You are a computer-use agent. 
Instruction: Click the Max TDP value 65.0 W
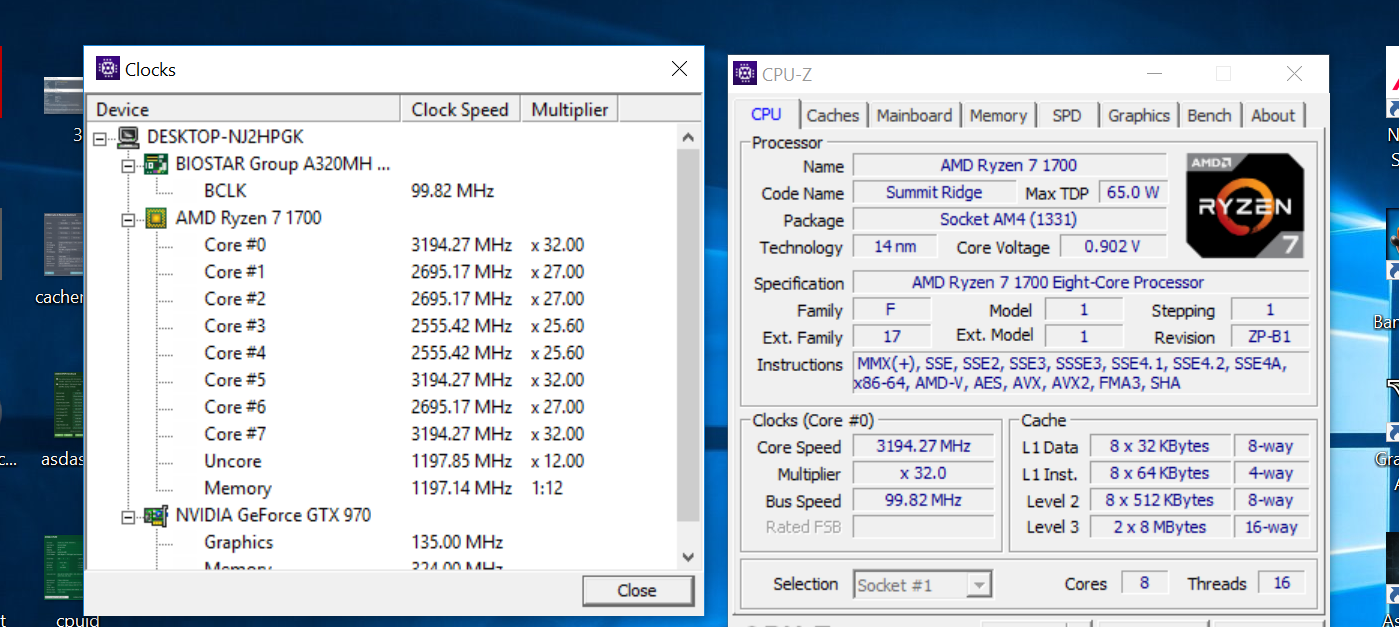coord(1133,192)
